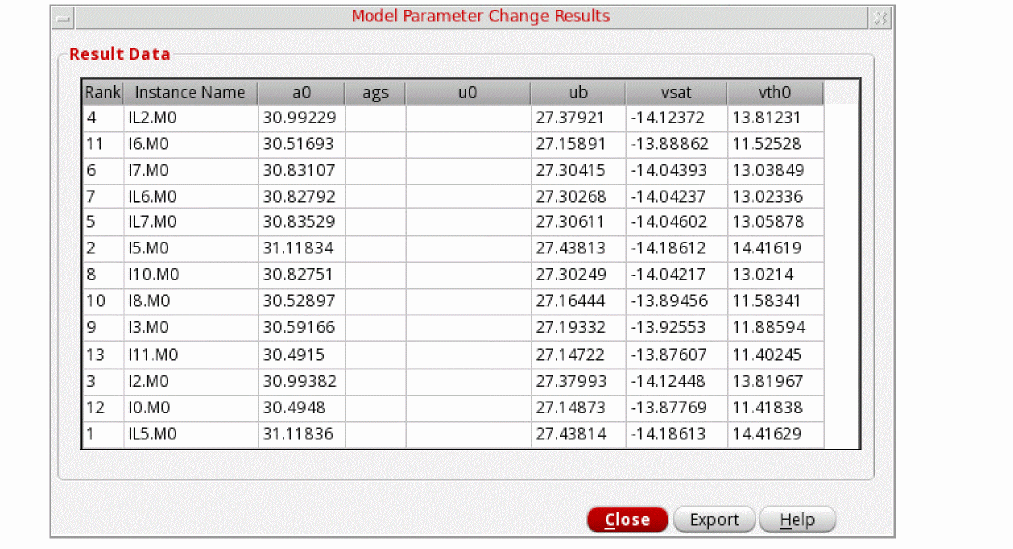1013x549 pixels.
Task: Select instance IL7.M0 cell
Action: pyautogui.click(x=191, y=222)
